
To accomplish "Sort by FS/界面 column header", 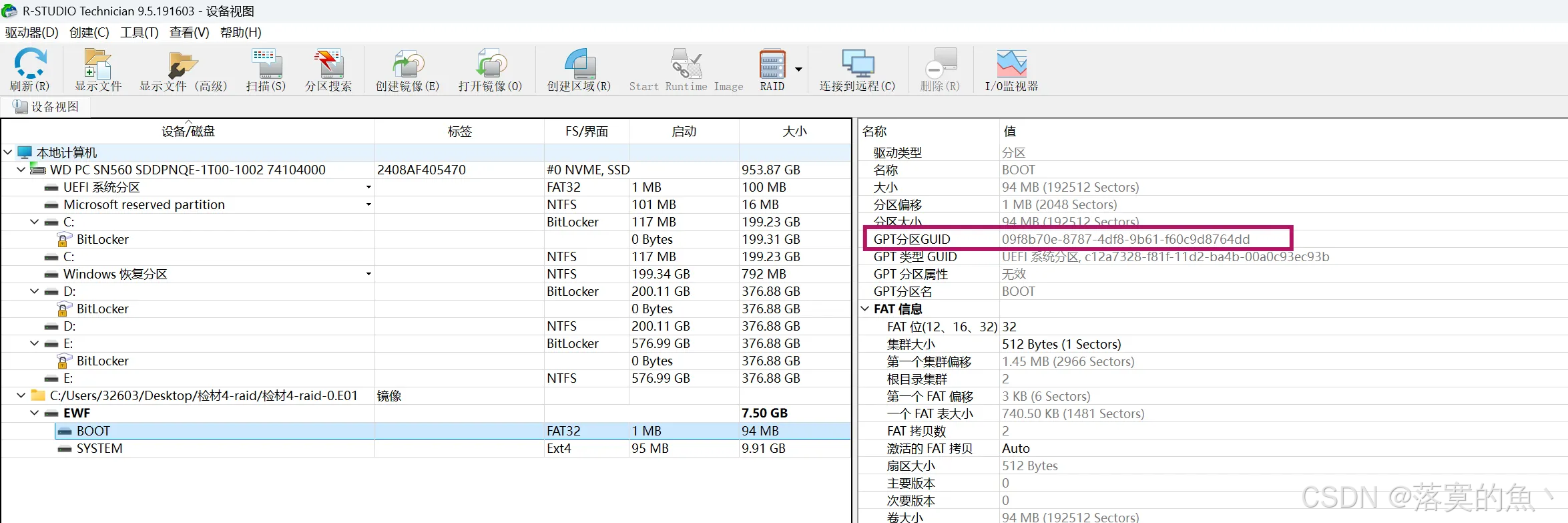I will [x=587, y=132].
